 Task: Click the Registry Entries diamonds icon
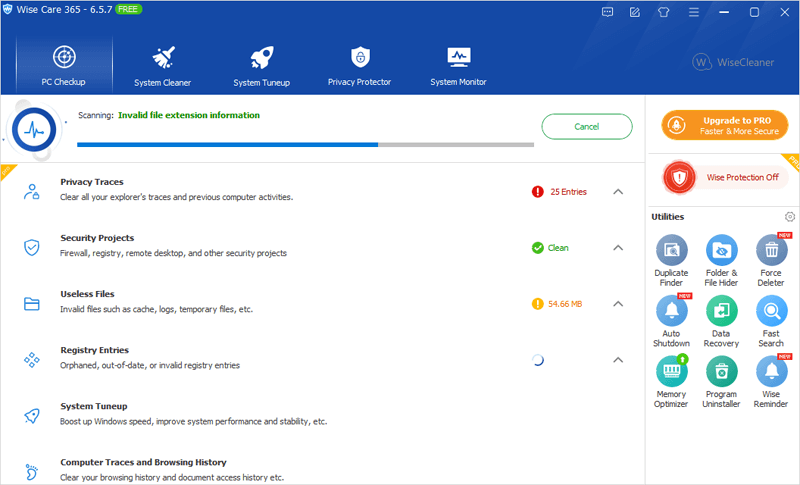(32, 360)
